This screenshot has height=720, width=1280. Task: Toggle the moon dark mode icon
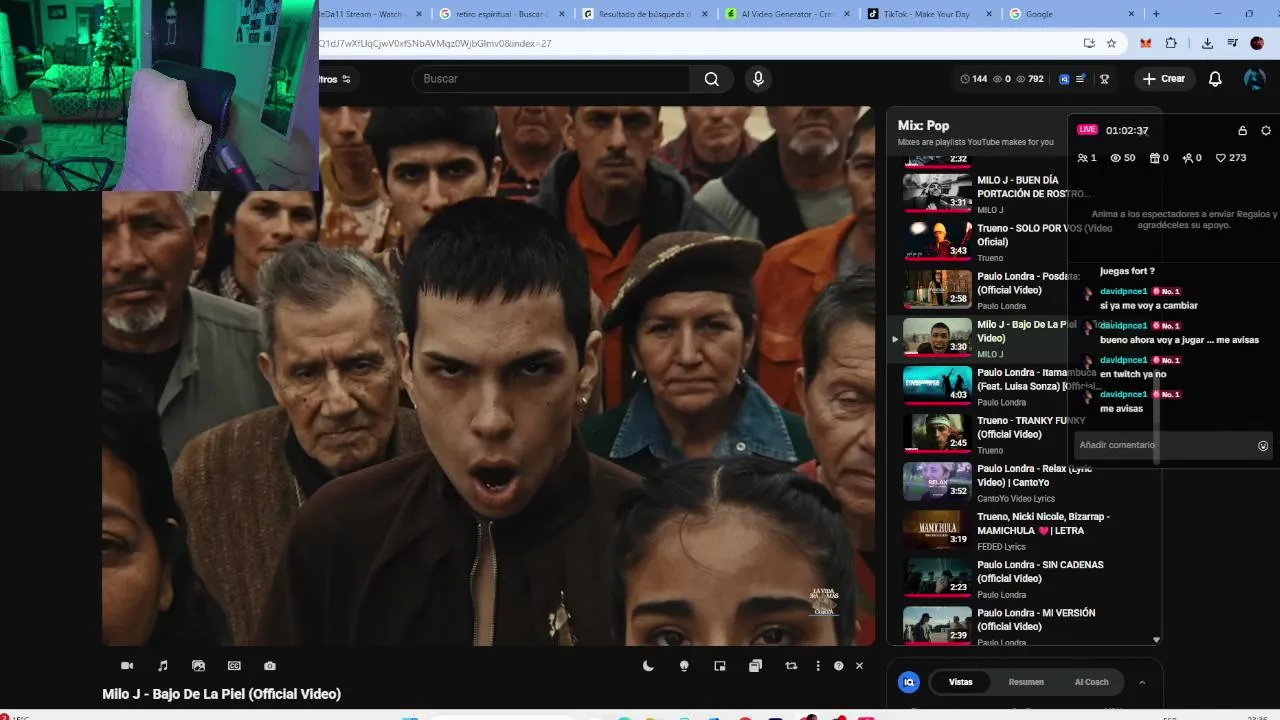648,666
